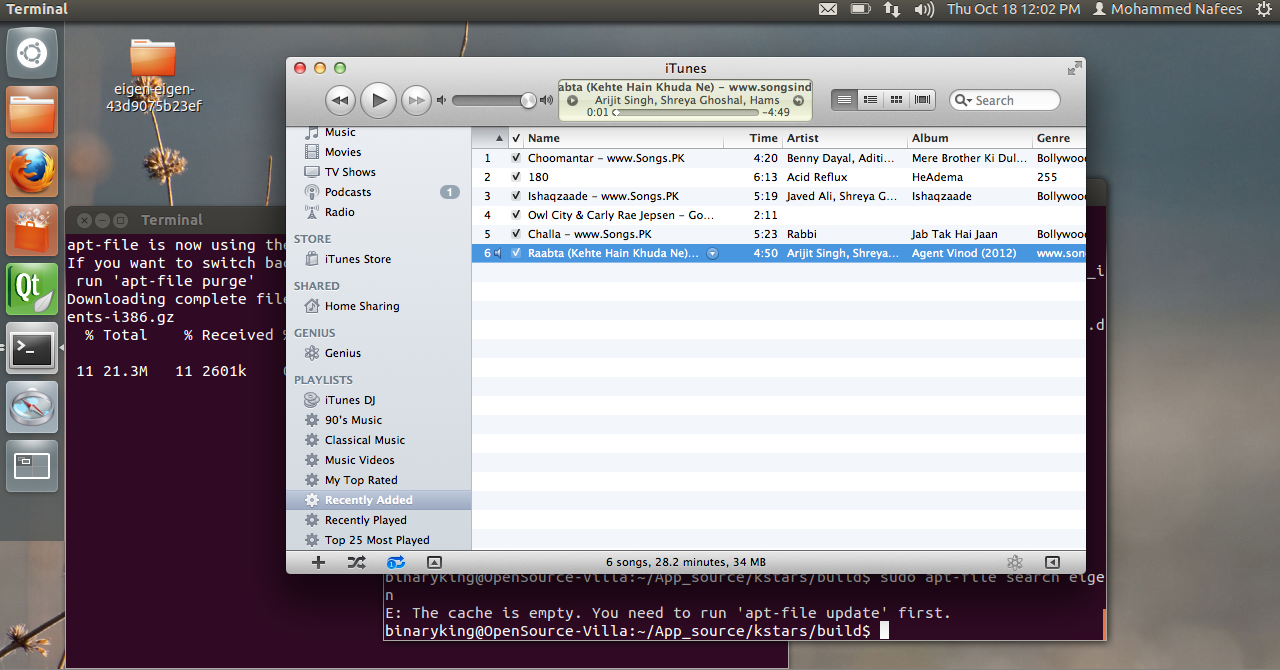Screen dimensions: 1280x670
Task: Show the iTunes sidebar panel button
Action: tap(1052, 562)
